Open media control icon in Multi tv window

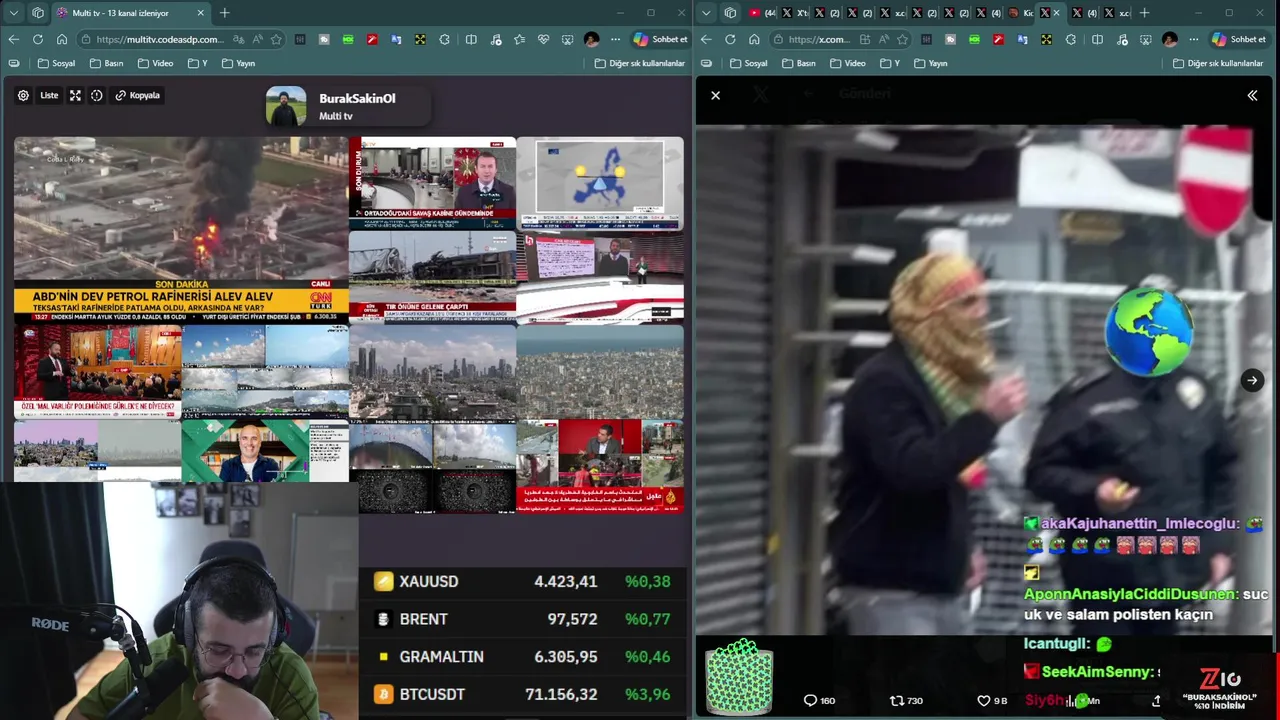(495, 39)
